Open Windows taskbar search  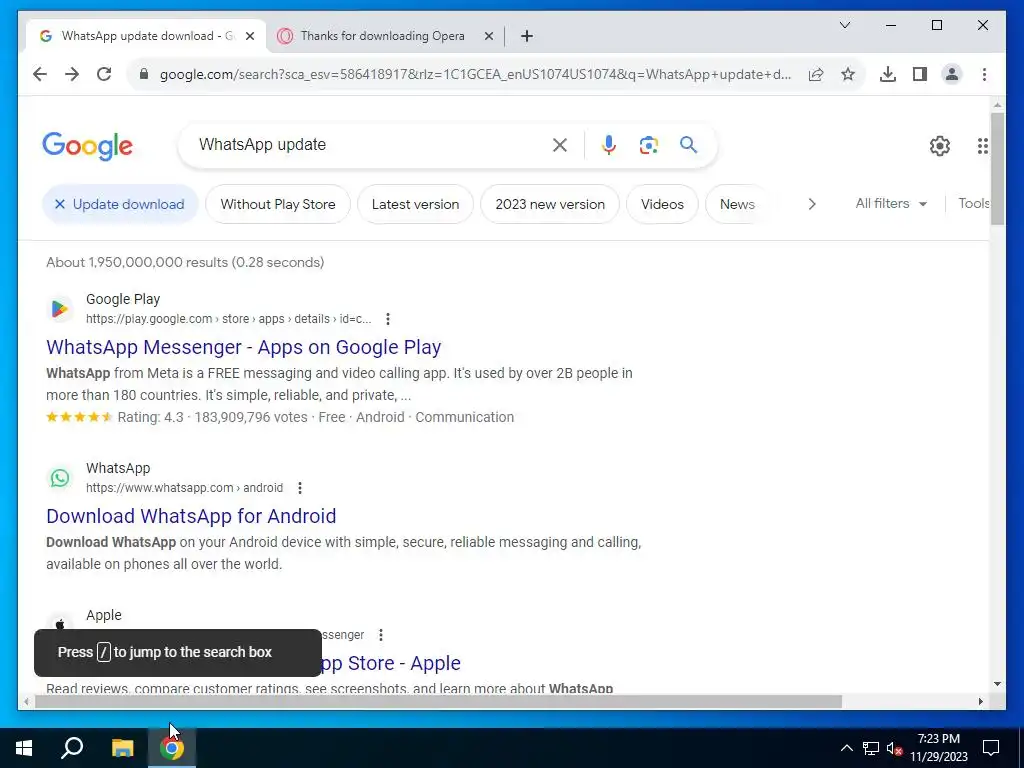pyautogui.click(x=72, y=748)
